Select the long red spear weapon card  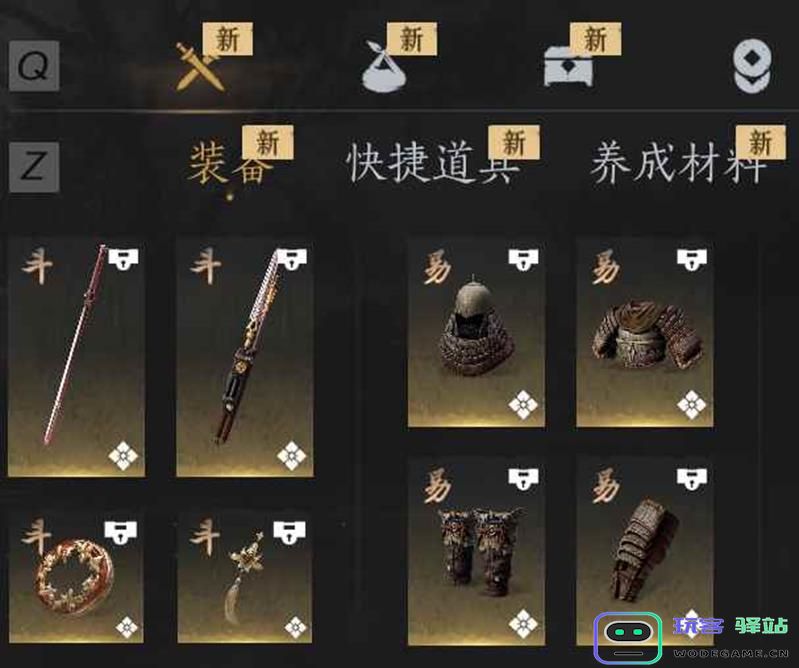(x=76, y=359)
